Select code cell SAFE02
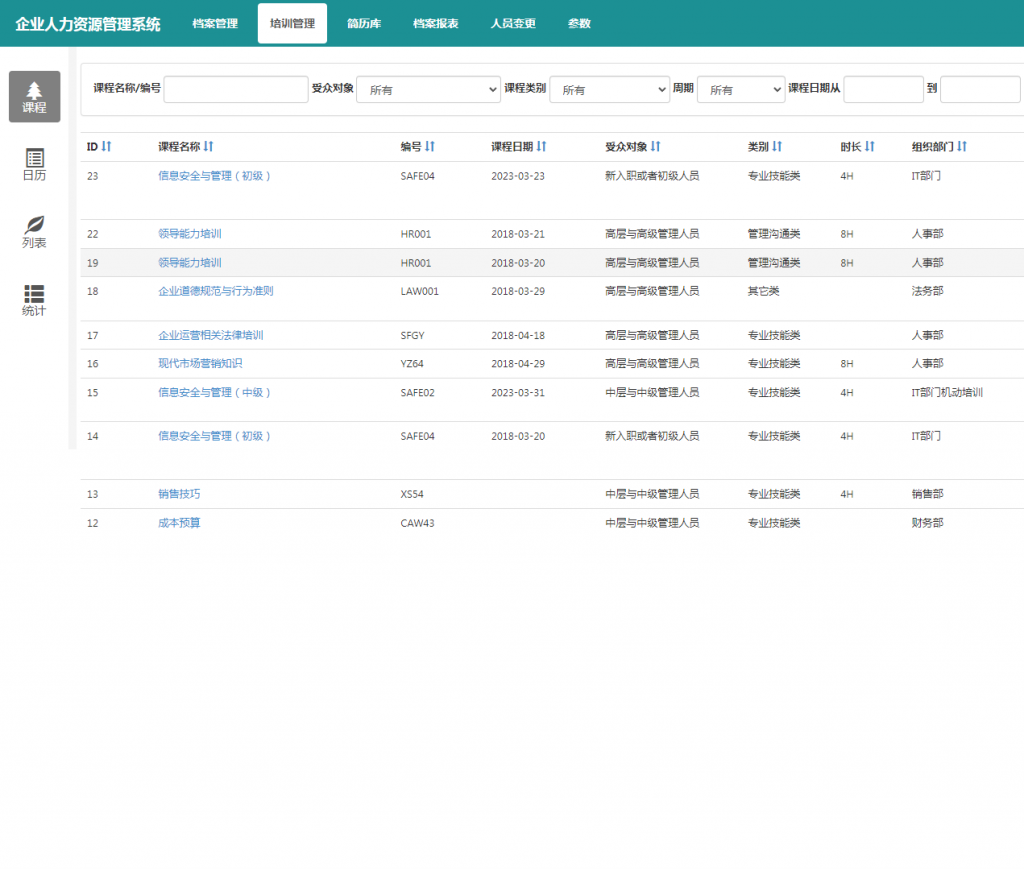The width and height of the screenshot is (1024, 869). tap(417, 393)
